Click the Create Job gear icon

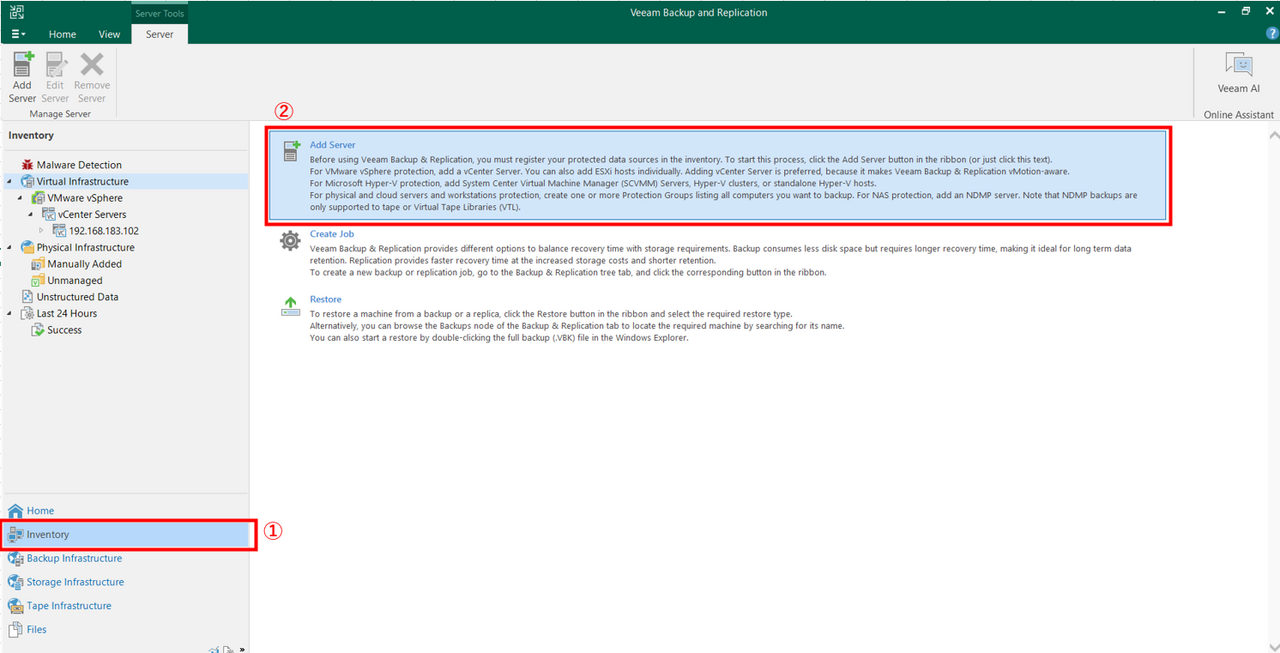[x=290, y=240]
